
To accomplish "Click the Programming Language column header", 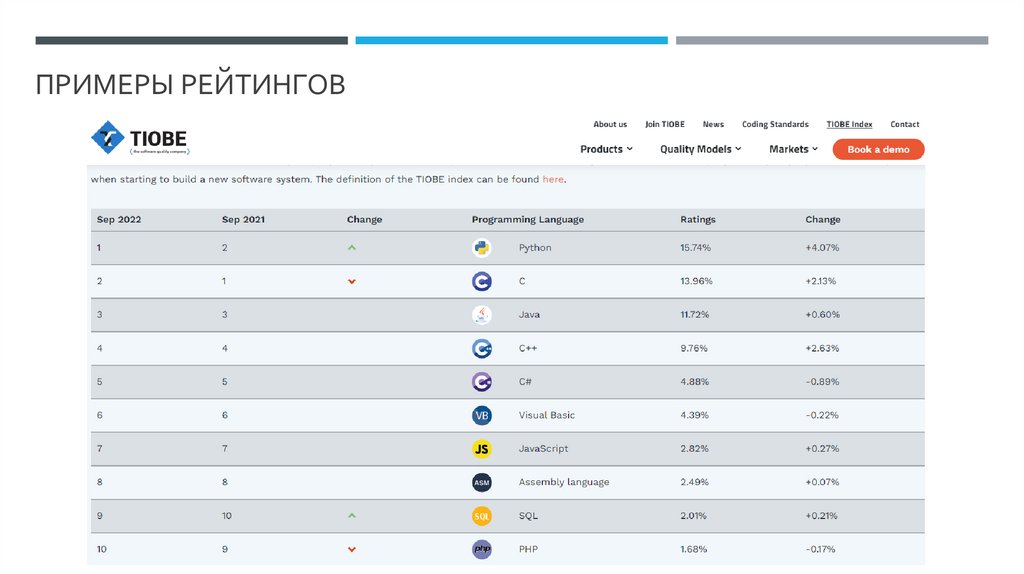I will tap(528, 219).
